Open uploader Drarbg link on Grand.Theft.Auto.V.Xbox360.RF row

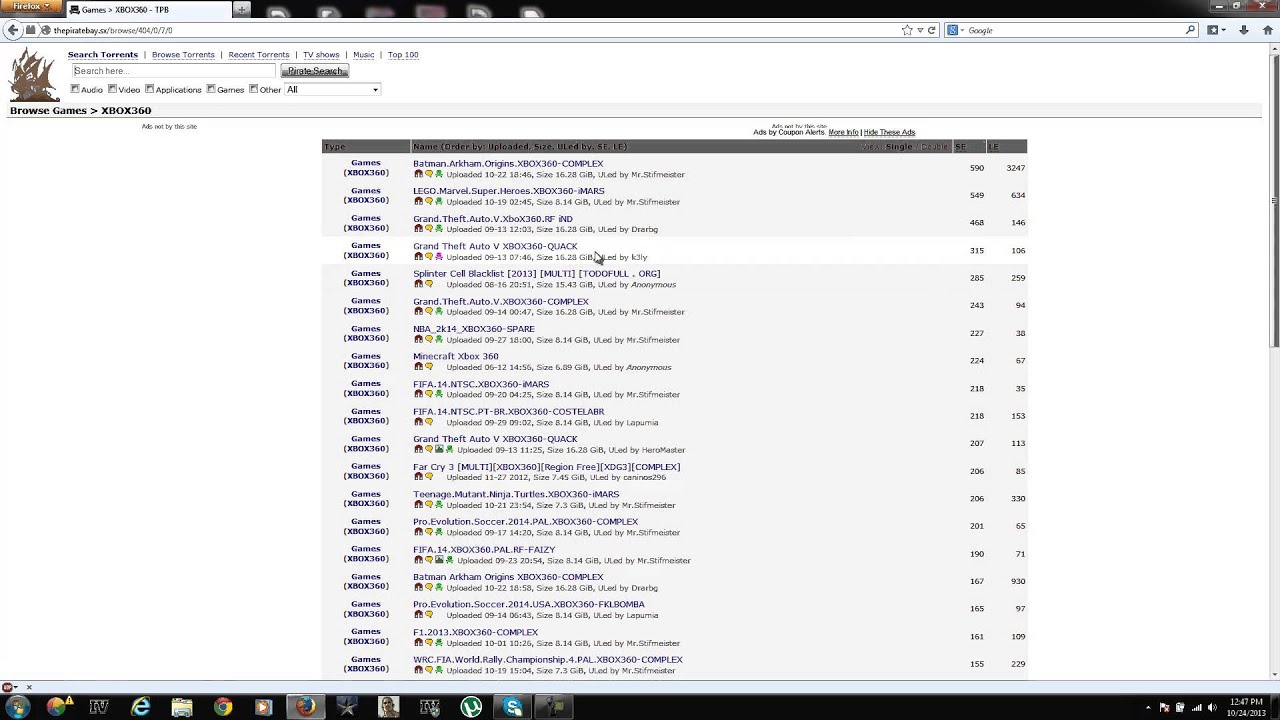[644, 229]
